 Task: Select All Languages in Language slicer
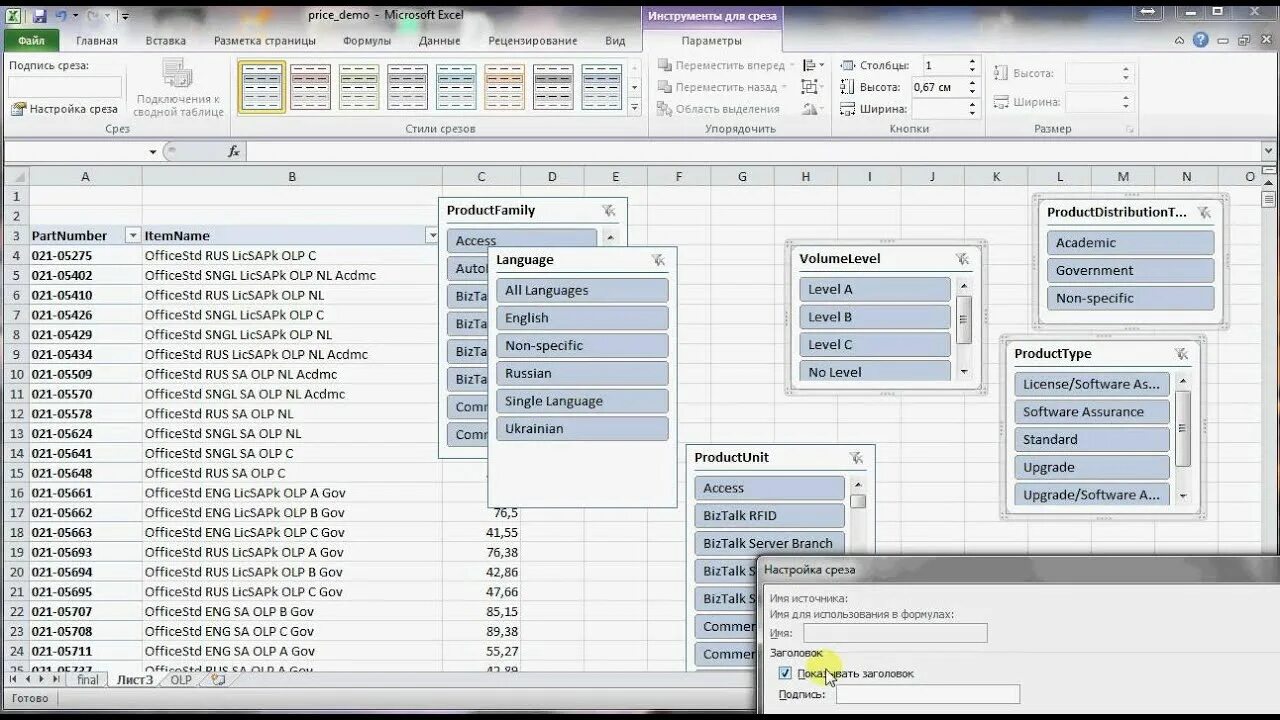click(582, 290)
